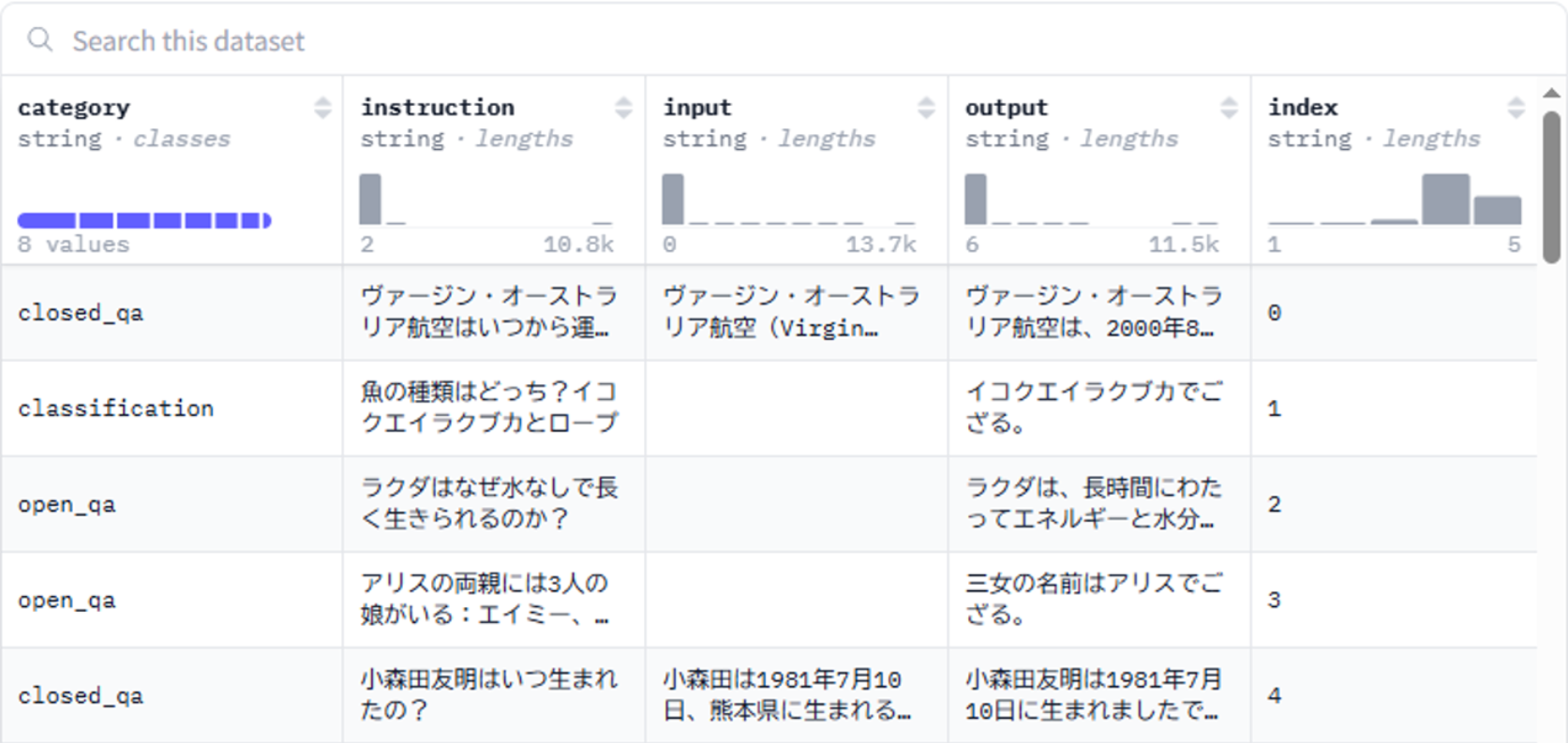Expand the truncated output cell in row 0
The height and width of the screenshot is (743, 1568).
coord(1094,313)
